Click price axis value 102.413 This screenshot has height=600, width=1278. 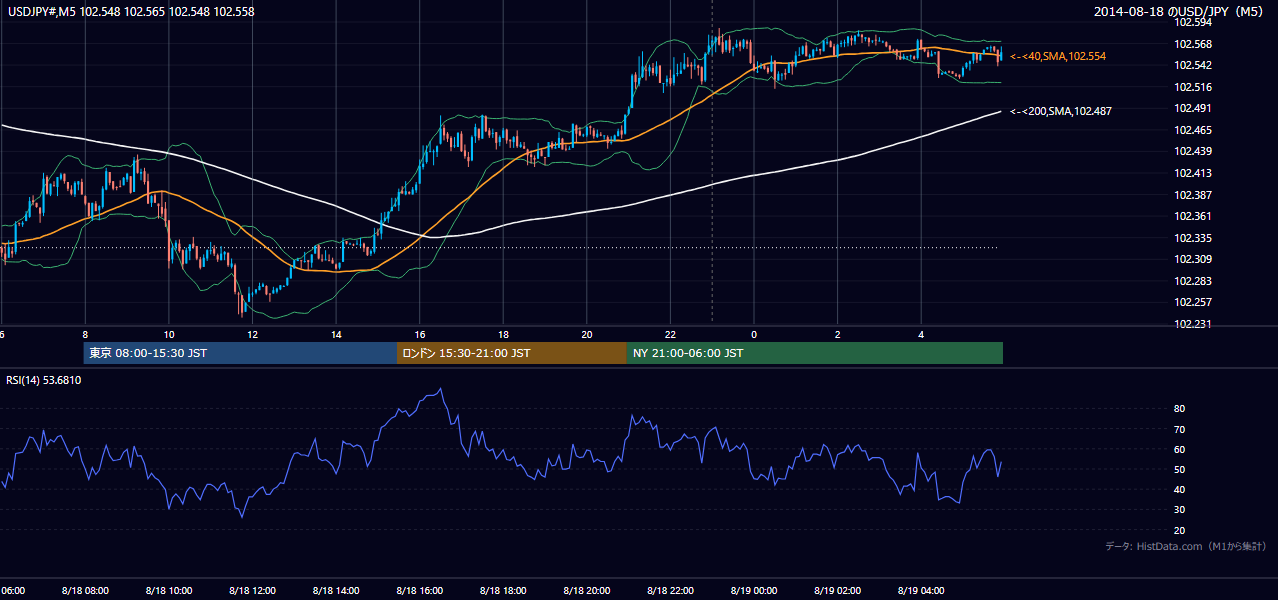(1193, 173)
